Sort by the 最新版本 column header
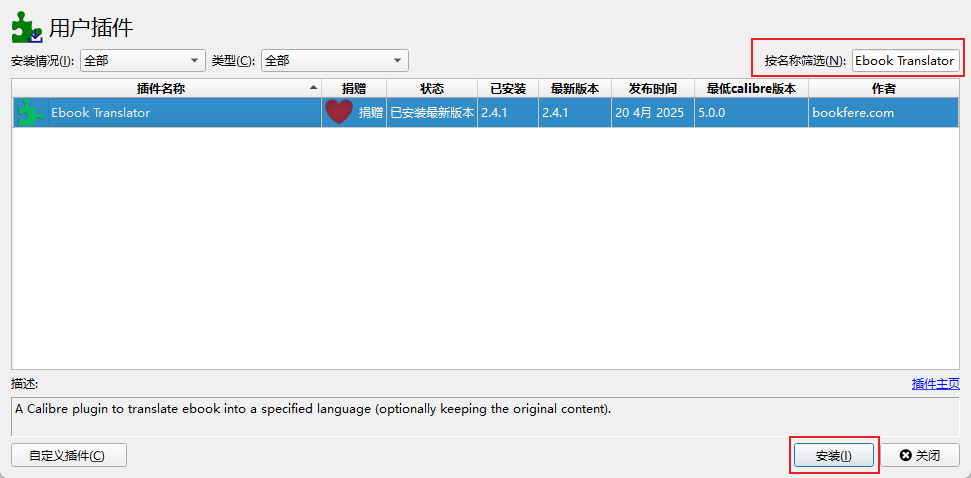 [573, 88]
